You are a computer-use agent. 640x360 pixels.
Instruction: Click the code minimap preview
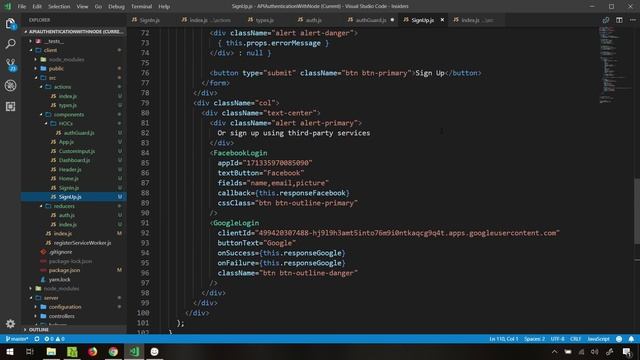click(x=615, y=65)
